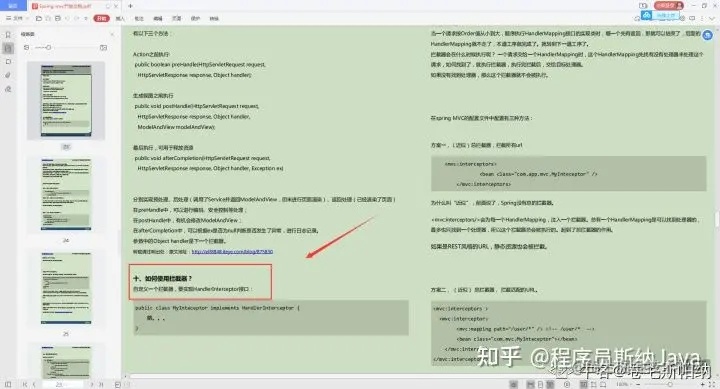Viewport: 720px width, 389px height.
Task: Switch to the Page ribbon tab
Action: point(177,18)
